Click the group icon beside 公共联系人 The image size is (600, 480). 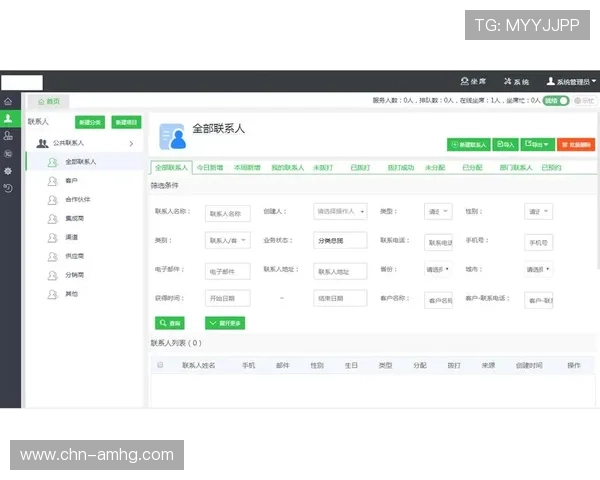click(42, 143)
